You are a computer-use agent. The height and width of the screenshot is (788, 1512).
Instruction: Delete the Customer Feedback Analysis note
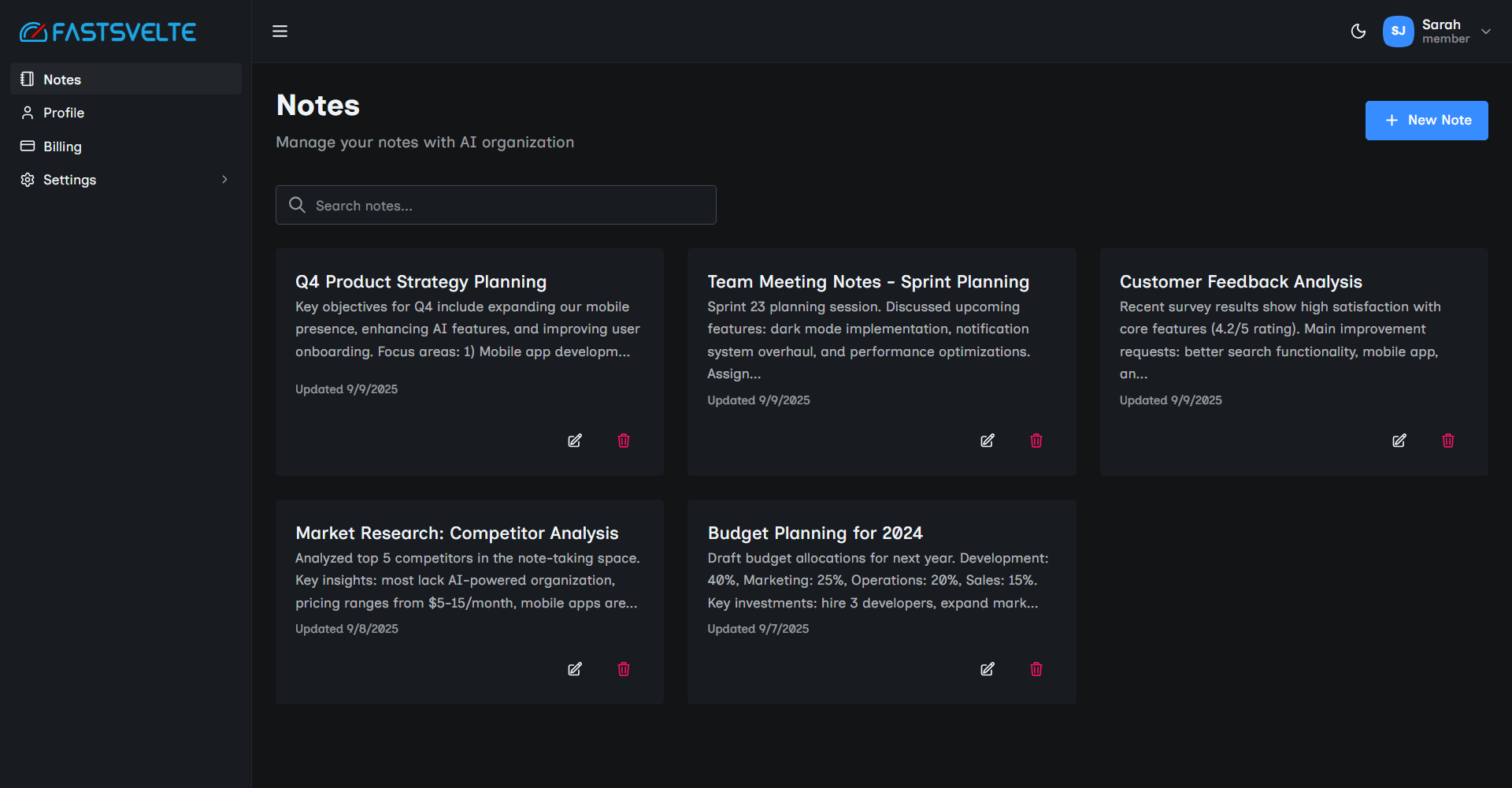[1448, 440]
